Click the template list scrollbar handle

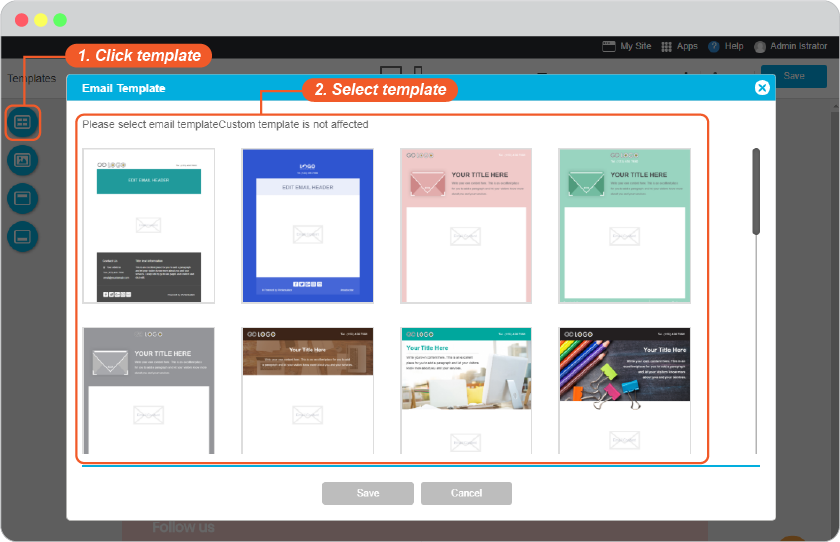click(756, 192)
